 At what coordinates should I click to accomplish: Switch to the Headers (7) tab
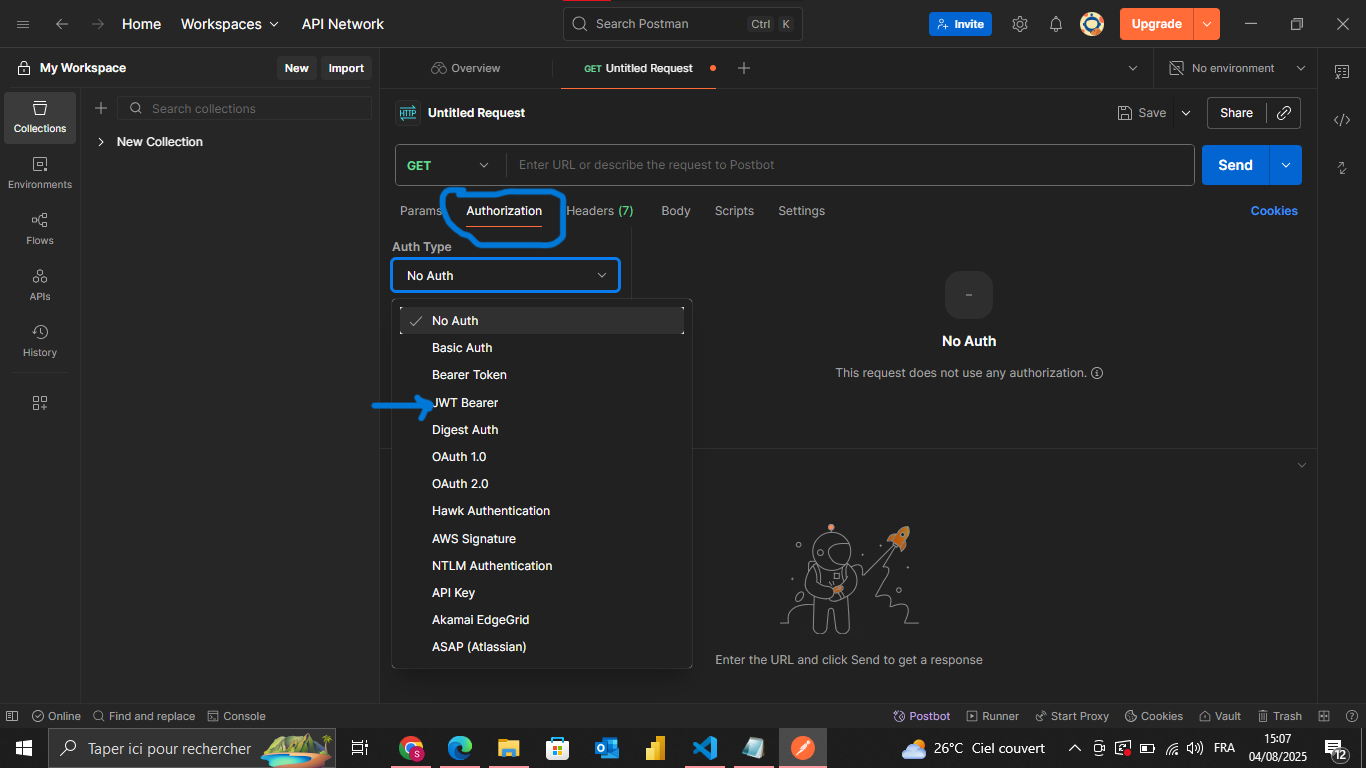[599, 211]
